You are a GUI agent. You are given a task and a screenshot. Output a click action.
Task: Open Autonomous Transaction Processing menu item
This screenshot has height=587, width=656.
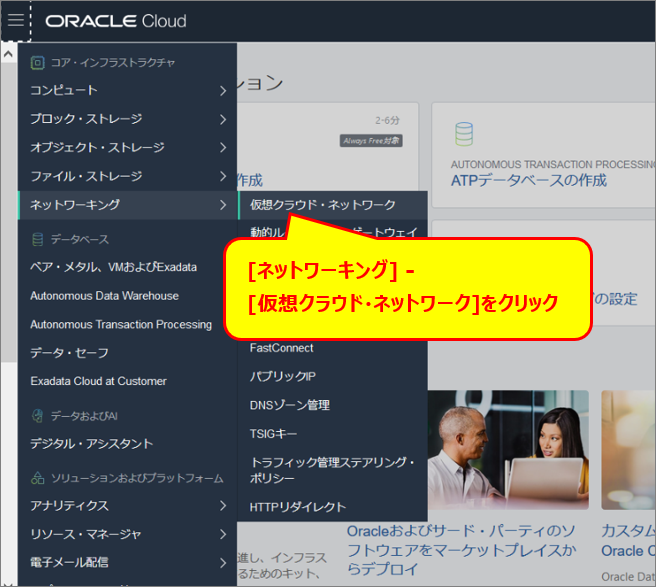(x=121, y=325)
